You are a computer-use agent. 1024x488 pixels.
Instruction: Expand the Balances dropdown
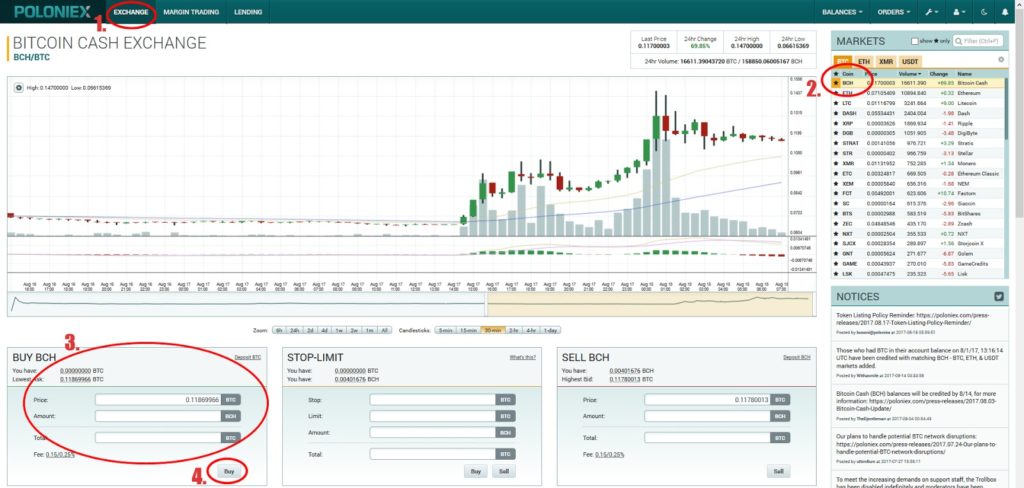tap(842, 12)
